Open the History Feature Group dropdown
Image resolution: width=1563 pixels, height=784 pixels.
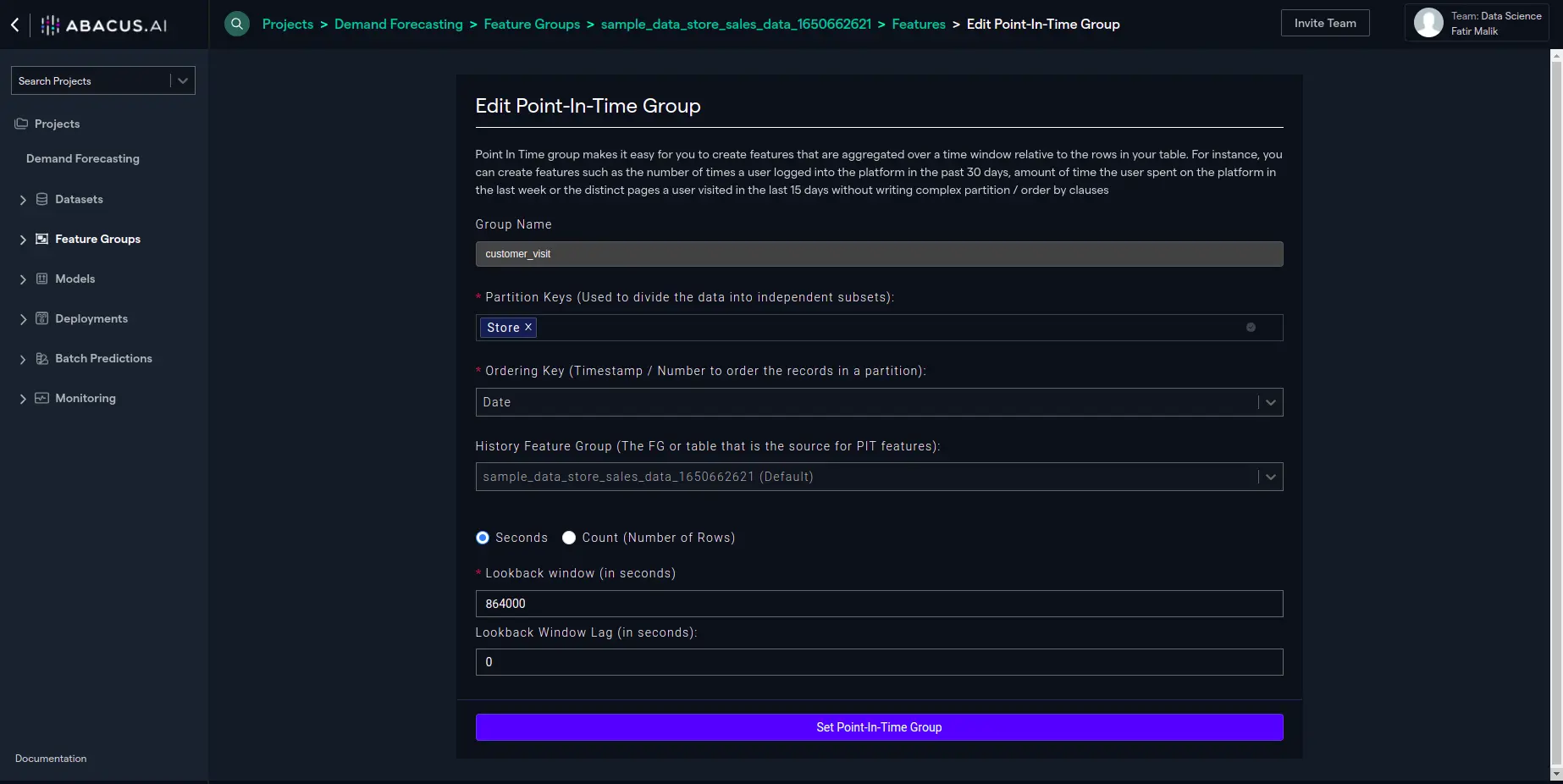point(1269,477)
